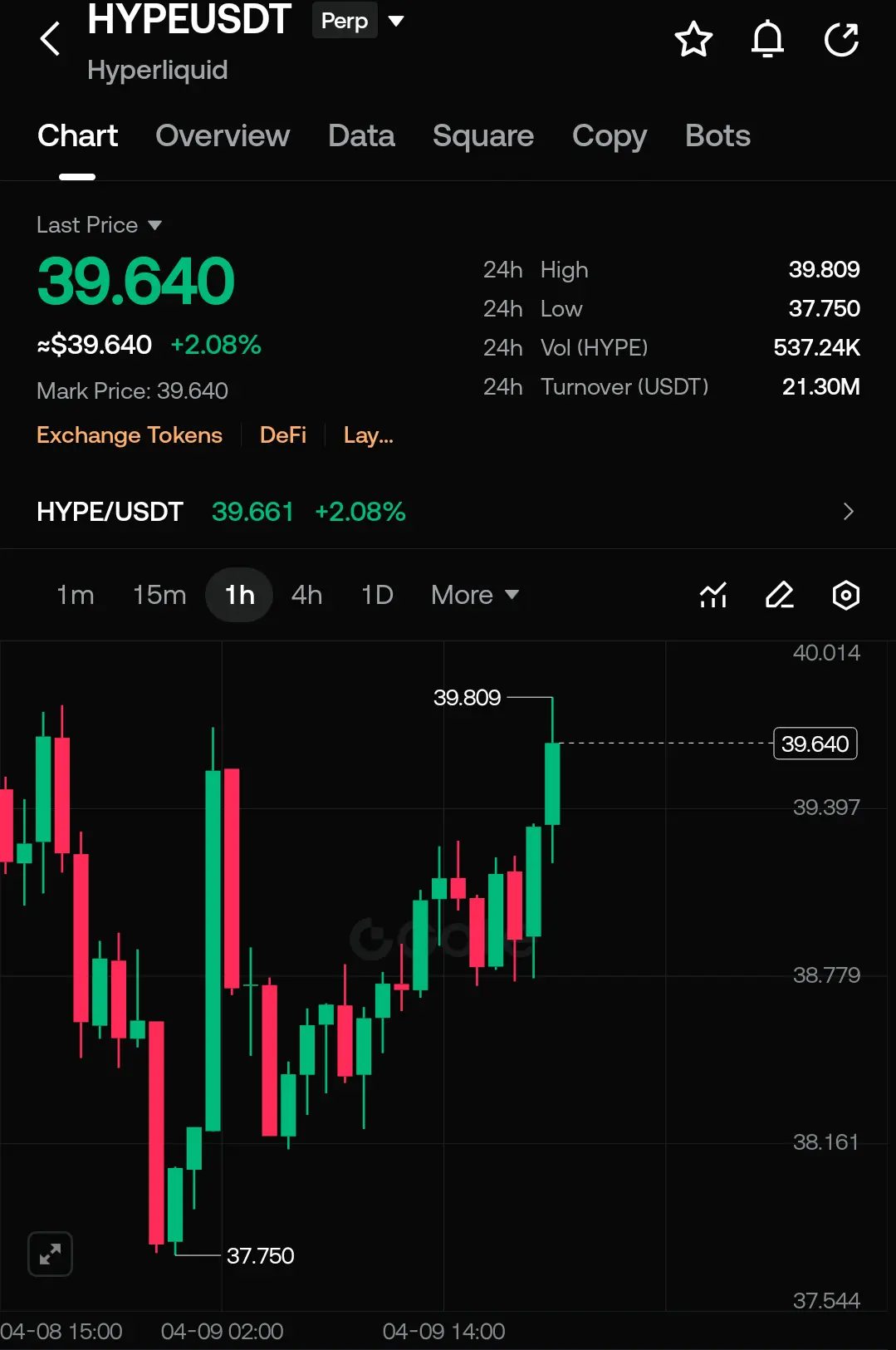Switch to the Overview tab
This screenshot has width=896, height=1350.
[x=223, y=136]
